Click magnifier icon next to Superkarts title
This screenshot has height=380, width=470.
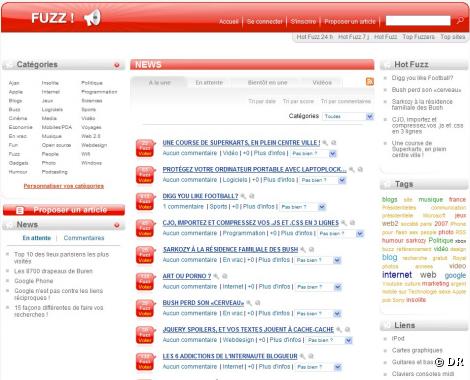coord(325,143)
